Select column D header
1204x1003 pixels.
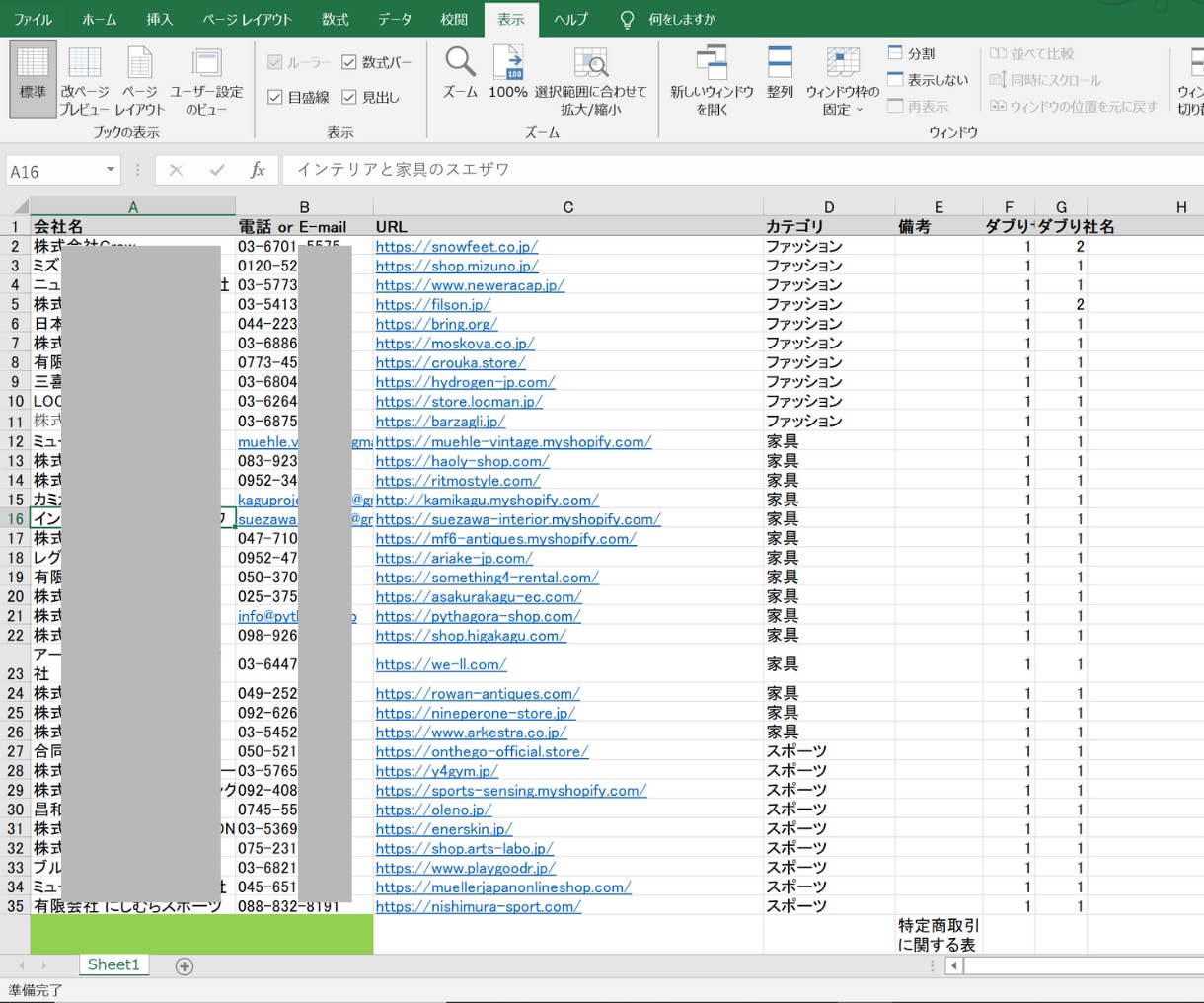[x=829, y=207]
